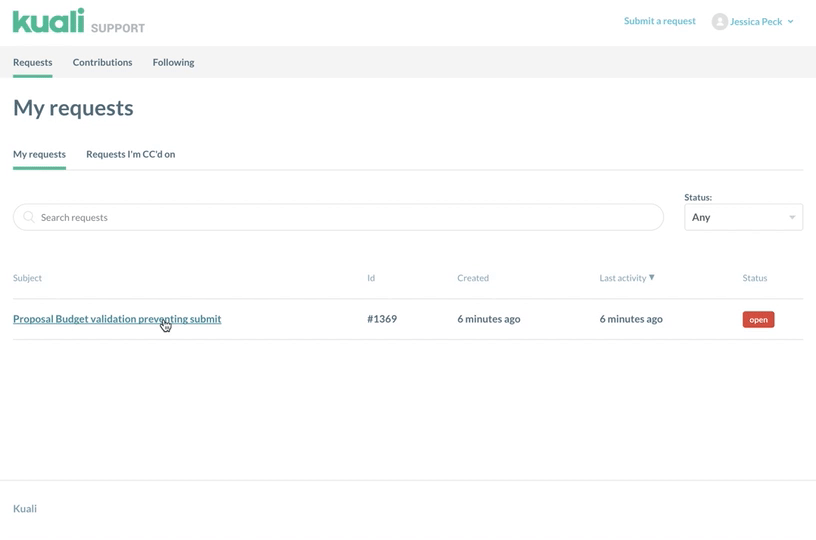Viewport: 816px width, 540px height.
Task: Click the Id column header
Action: [371, 278]
